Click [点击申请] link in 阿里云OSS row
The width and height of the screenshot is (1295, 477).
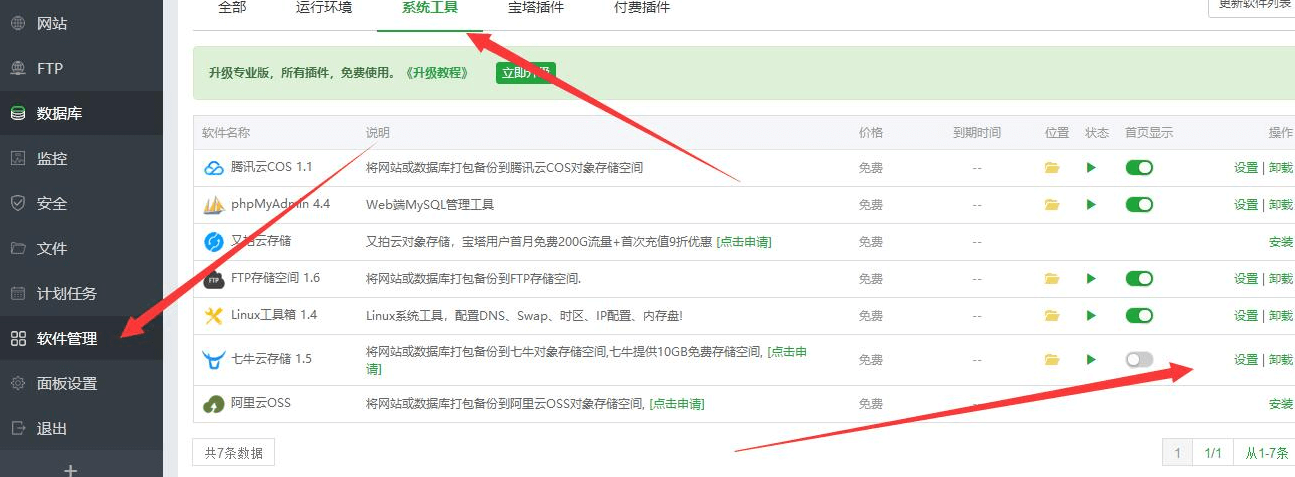pos(676,404)
